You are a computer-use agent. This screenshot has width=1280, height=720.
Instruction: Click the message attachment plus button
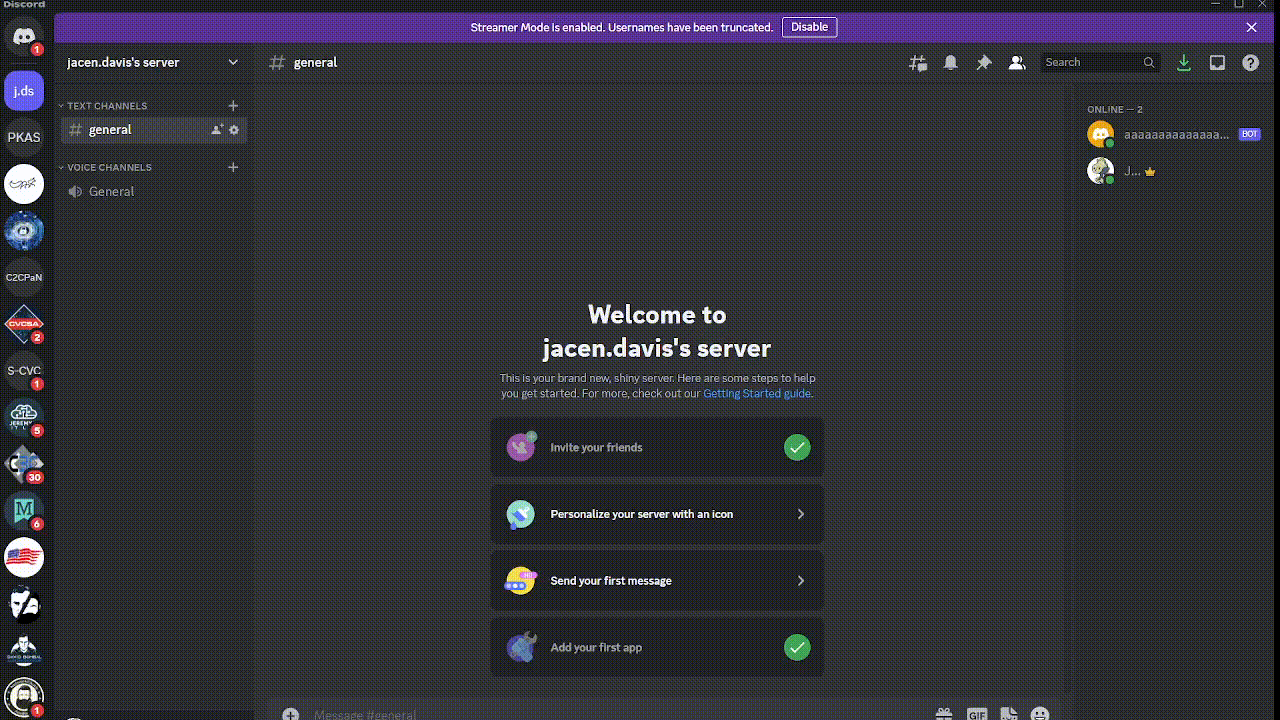tap(290, 714)
